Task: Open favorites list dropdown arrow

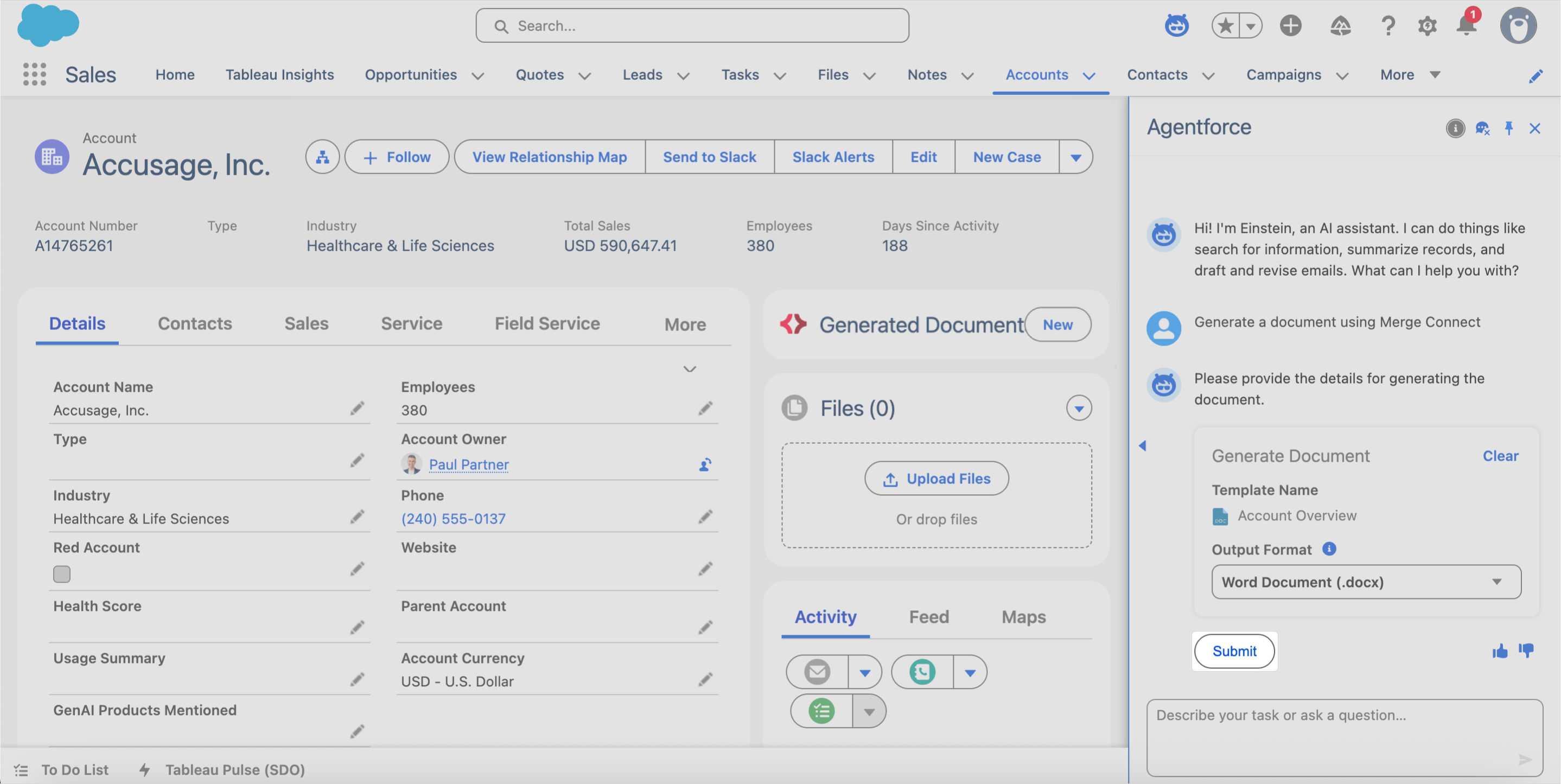Action: tap(1250, 26)
